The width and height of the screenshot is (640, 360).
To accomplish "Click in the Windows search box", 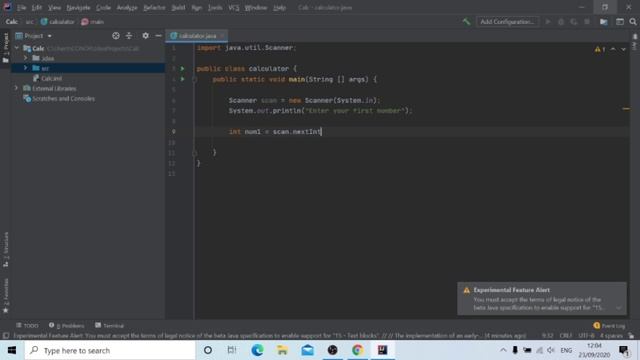I will 110,350.
